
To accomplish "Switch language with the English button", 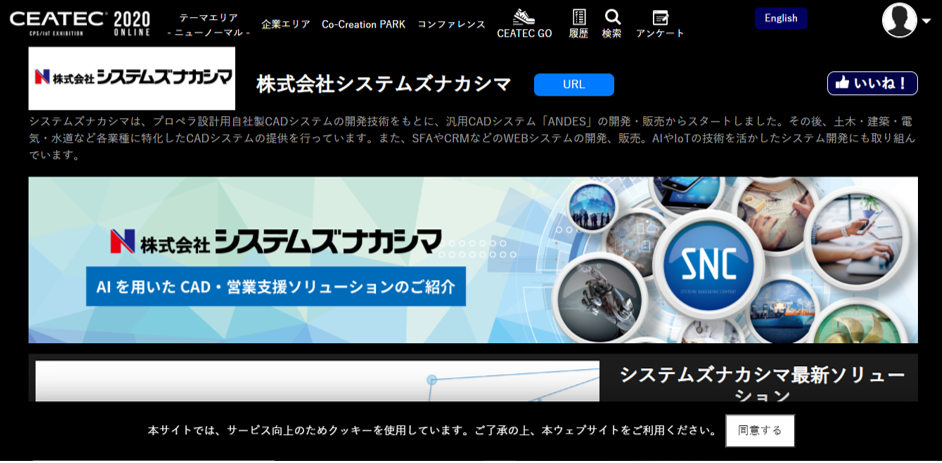I will [781, 18].
